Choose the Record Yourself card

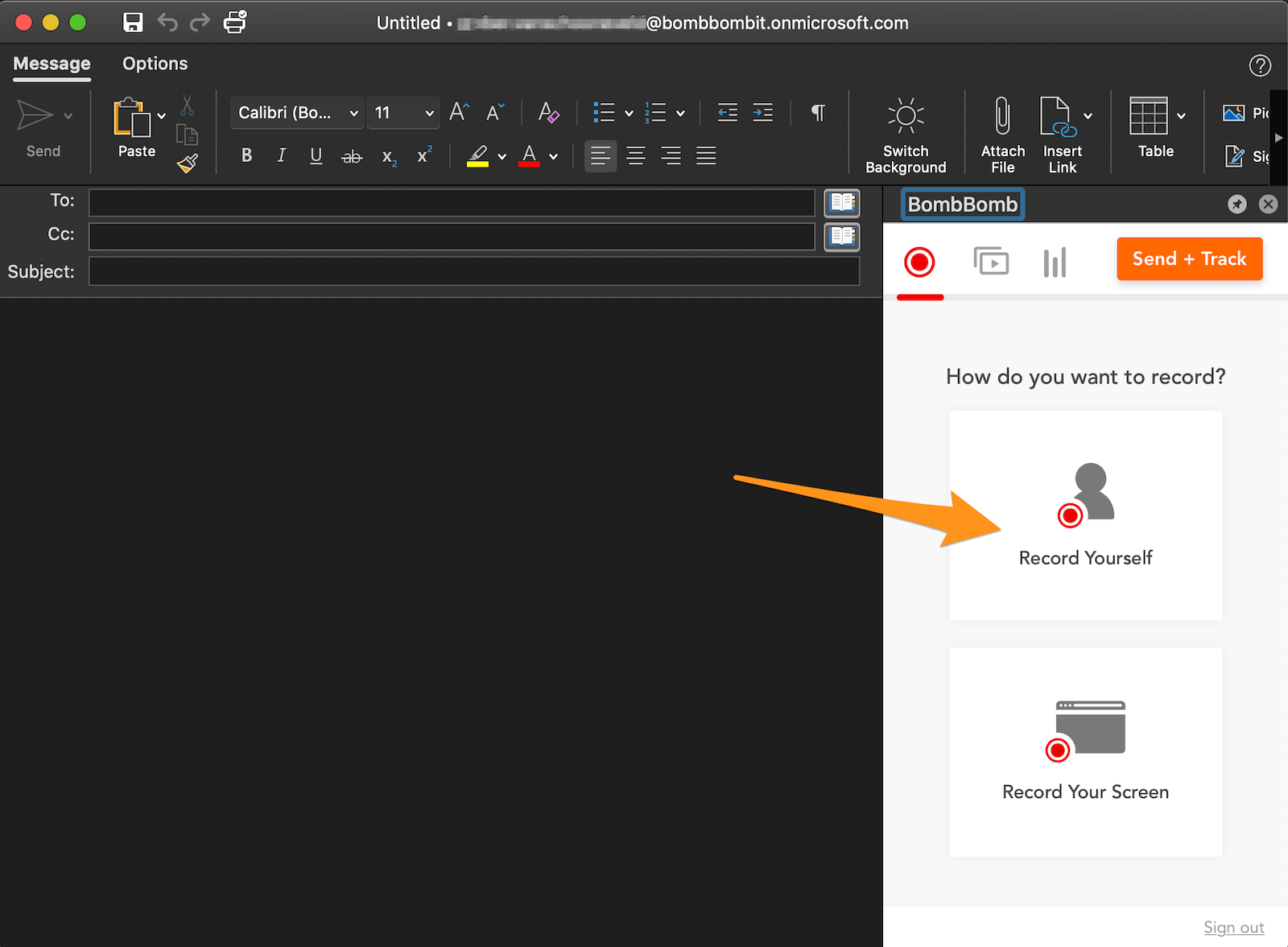click(1085, 515)
